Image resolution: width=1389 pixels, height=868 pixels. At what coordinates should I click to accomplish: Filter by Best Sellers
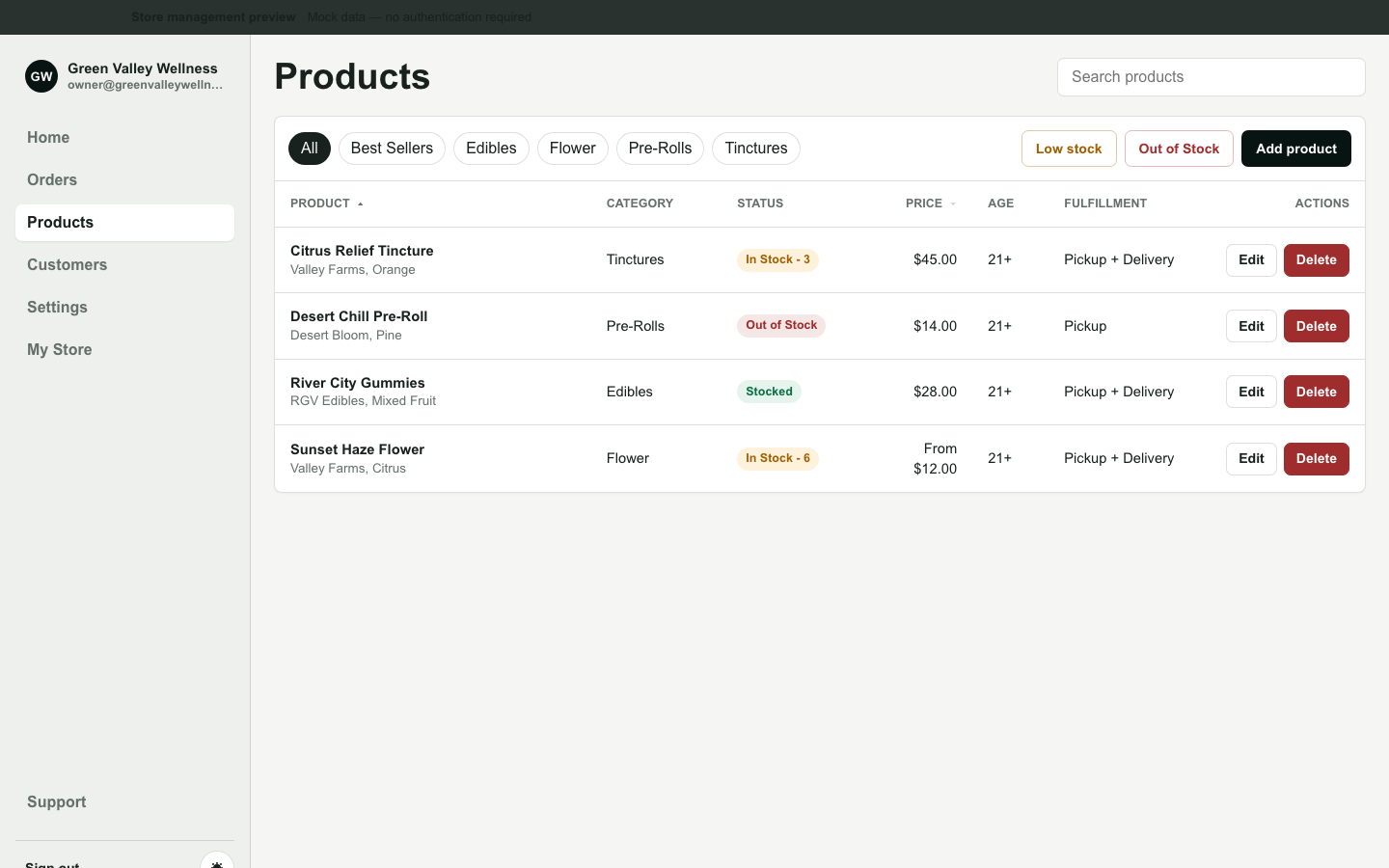pyautogui.click(x=392, y=149)
